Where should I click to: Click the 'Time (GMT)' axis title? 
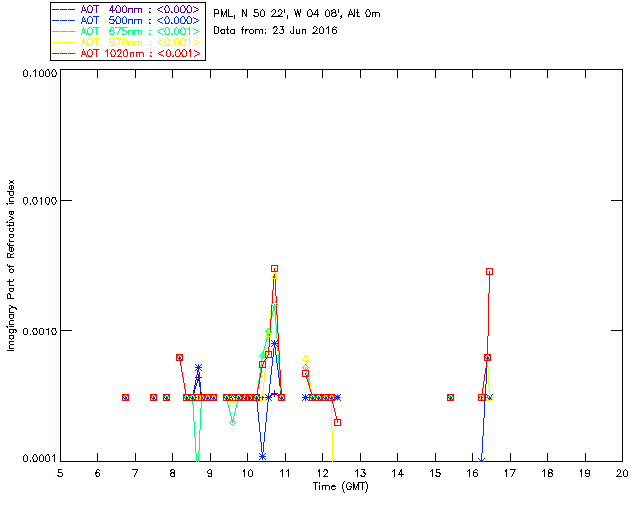(x=340, y=487)
